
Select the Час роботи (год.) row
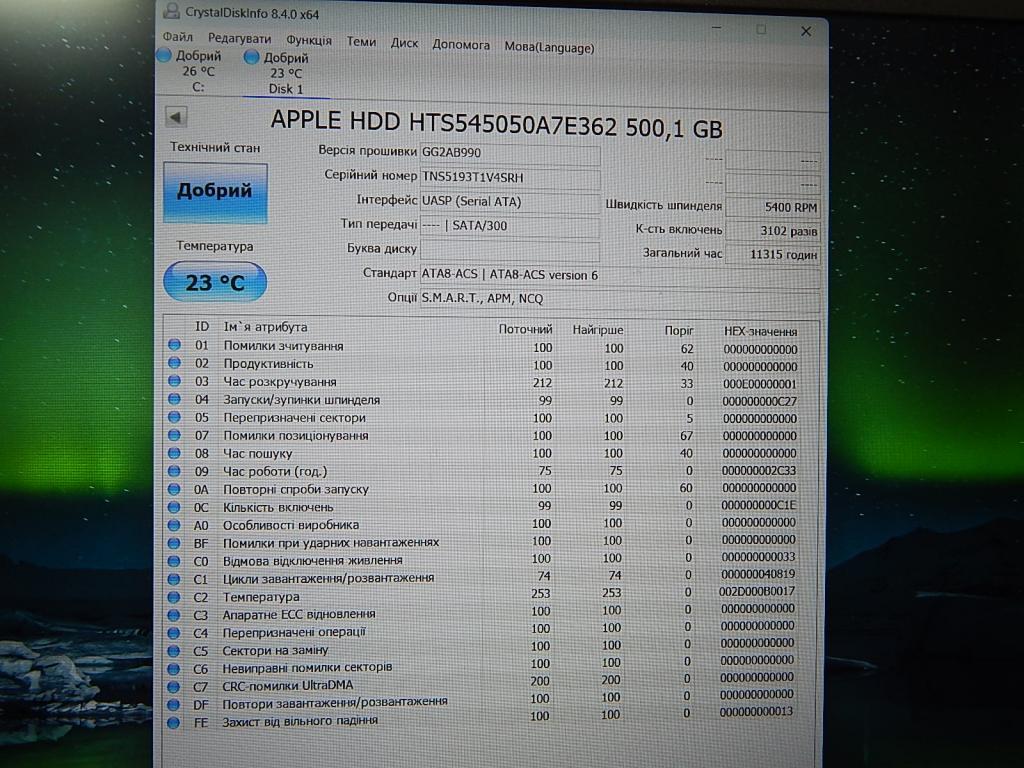pos(484,471)
